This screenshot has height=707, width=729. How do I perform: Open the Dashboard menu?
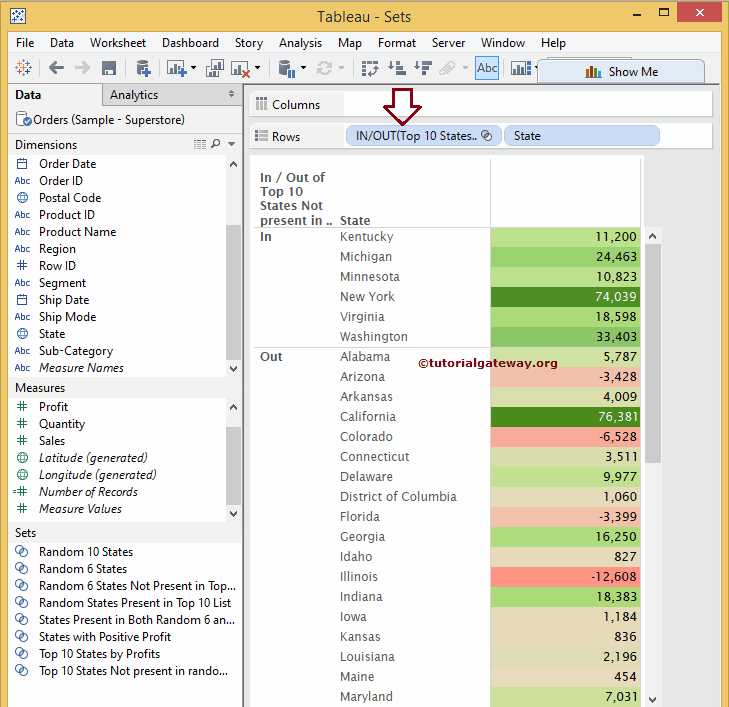(190, 43)
